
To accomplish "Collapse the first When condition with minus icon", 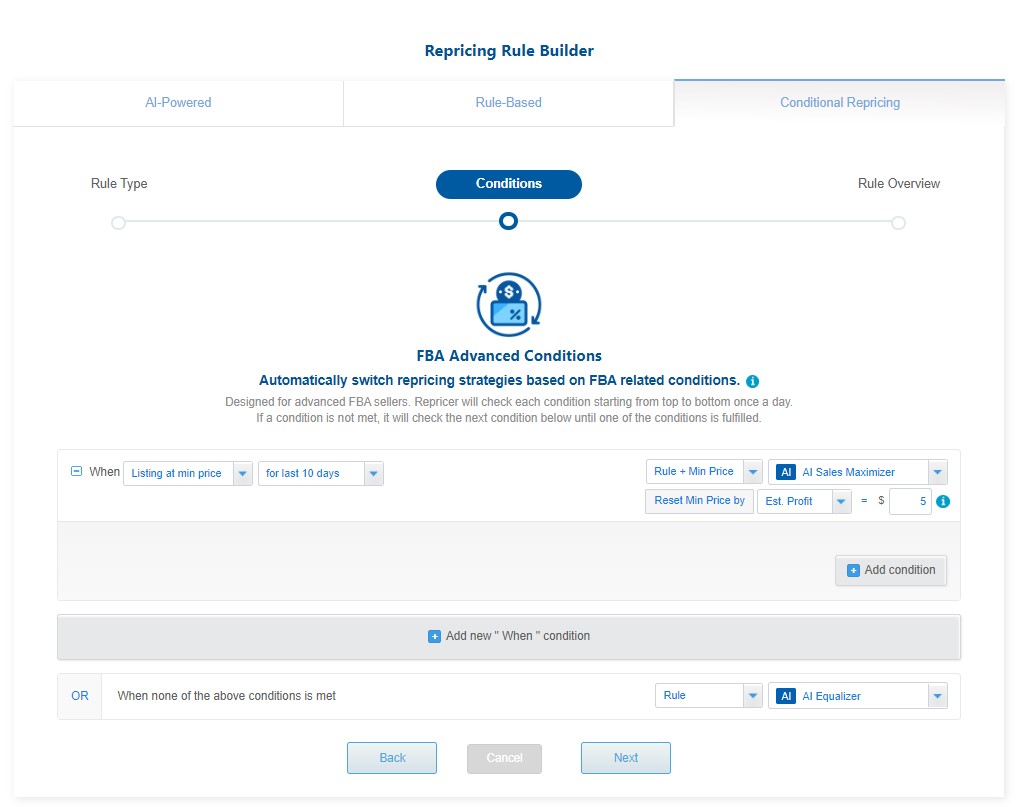I will [x=76, y=471].
